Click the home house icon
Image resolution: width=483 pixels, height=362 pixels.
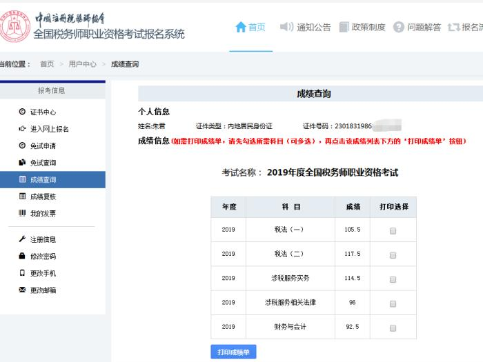[x=241, y=27]
